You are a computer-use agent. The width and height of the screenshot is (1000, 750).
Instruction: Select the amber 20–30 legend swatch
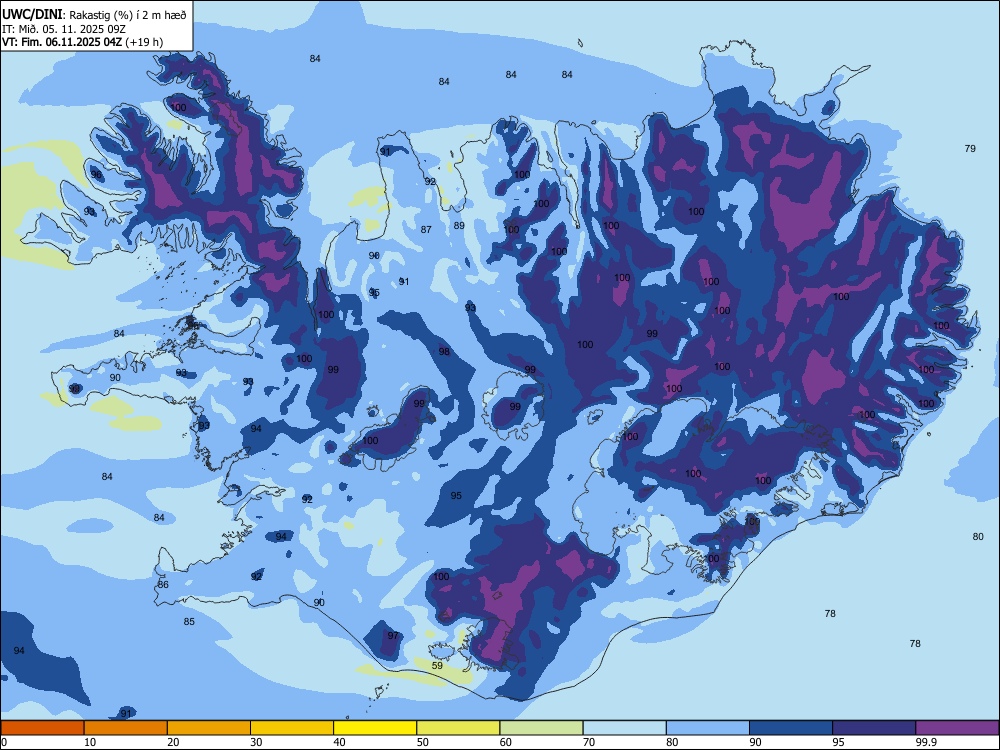[209, 728]
